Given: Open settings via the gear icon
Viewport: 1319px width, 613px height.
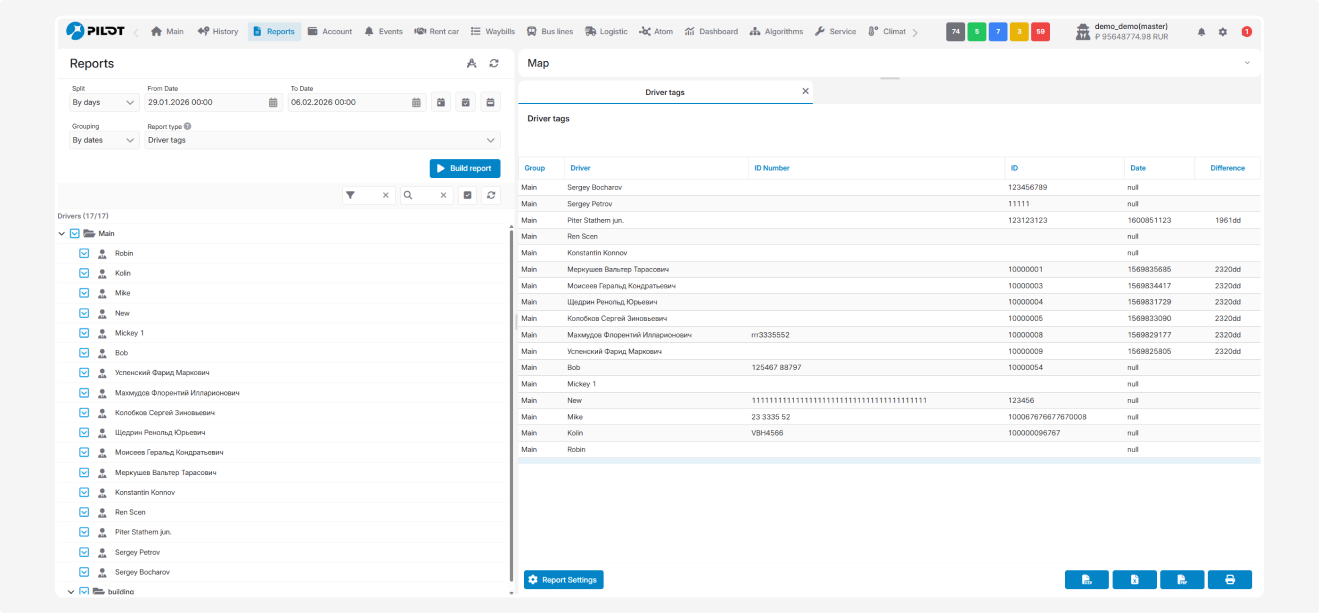Looking at the screenshot, I should tap(1222, 32).
